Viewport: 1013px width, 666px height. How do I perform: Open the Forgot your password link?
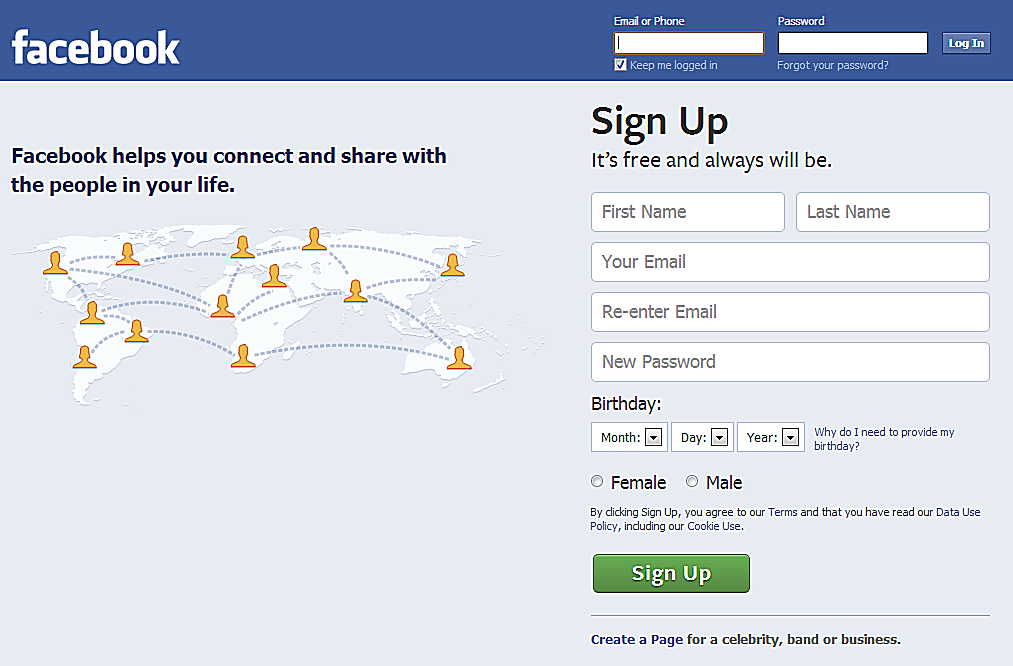tap(832, 65)
